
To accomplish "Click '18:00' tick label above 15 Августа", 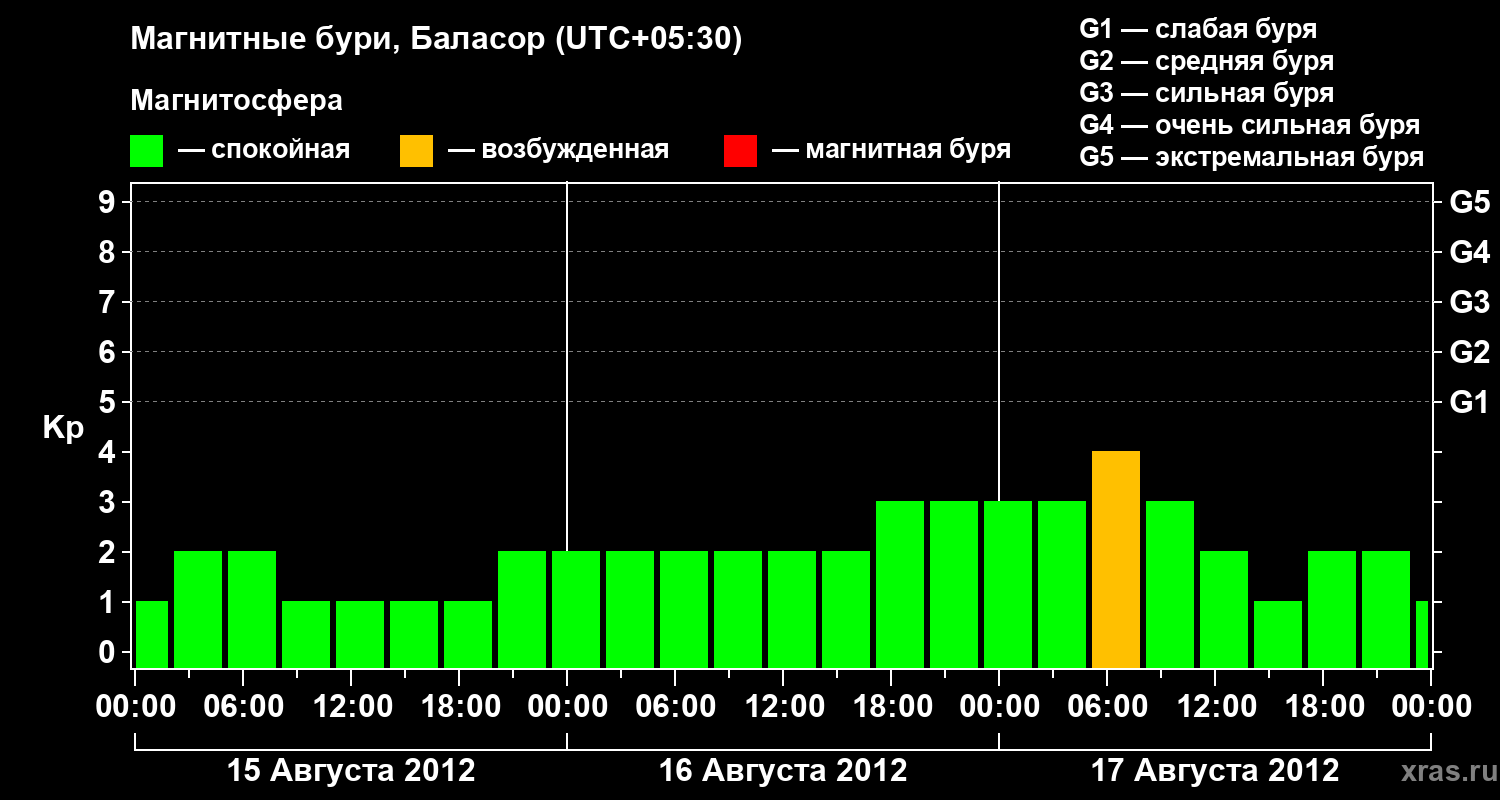I will 459,706.
